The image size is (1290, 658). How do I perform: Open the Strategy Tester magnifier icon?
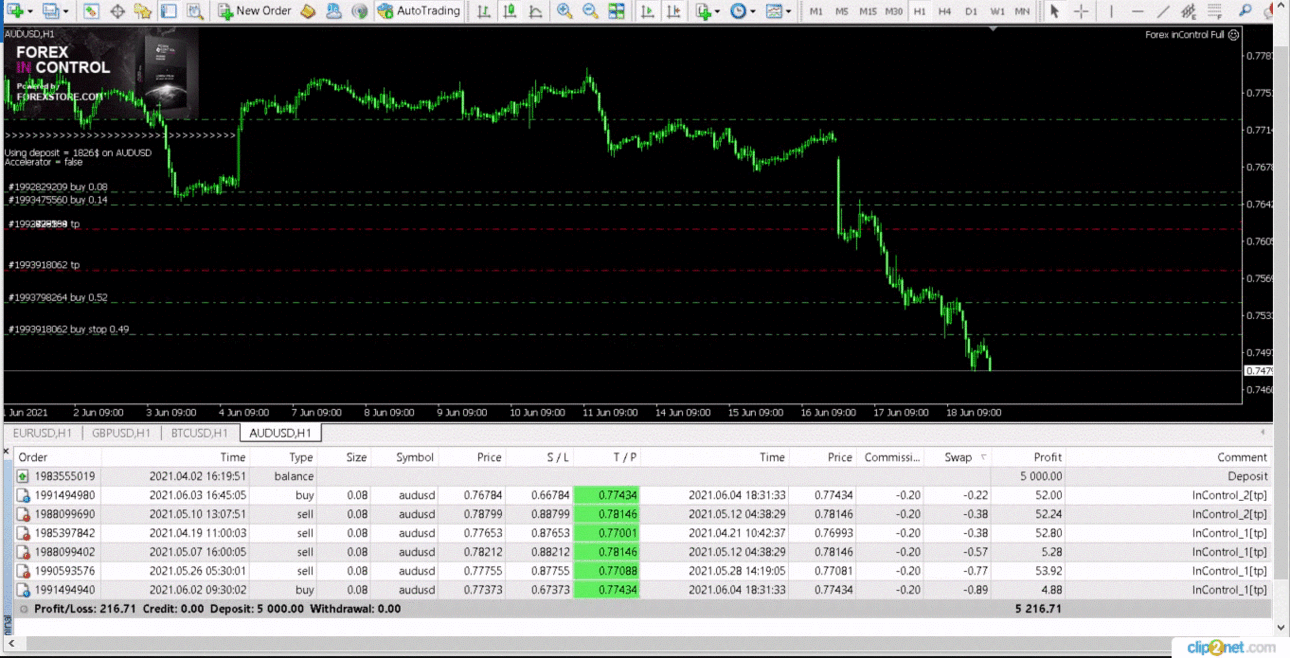pos(195,11)
